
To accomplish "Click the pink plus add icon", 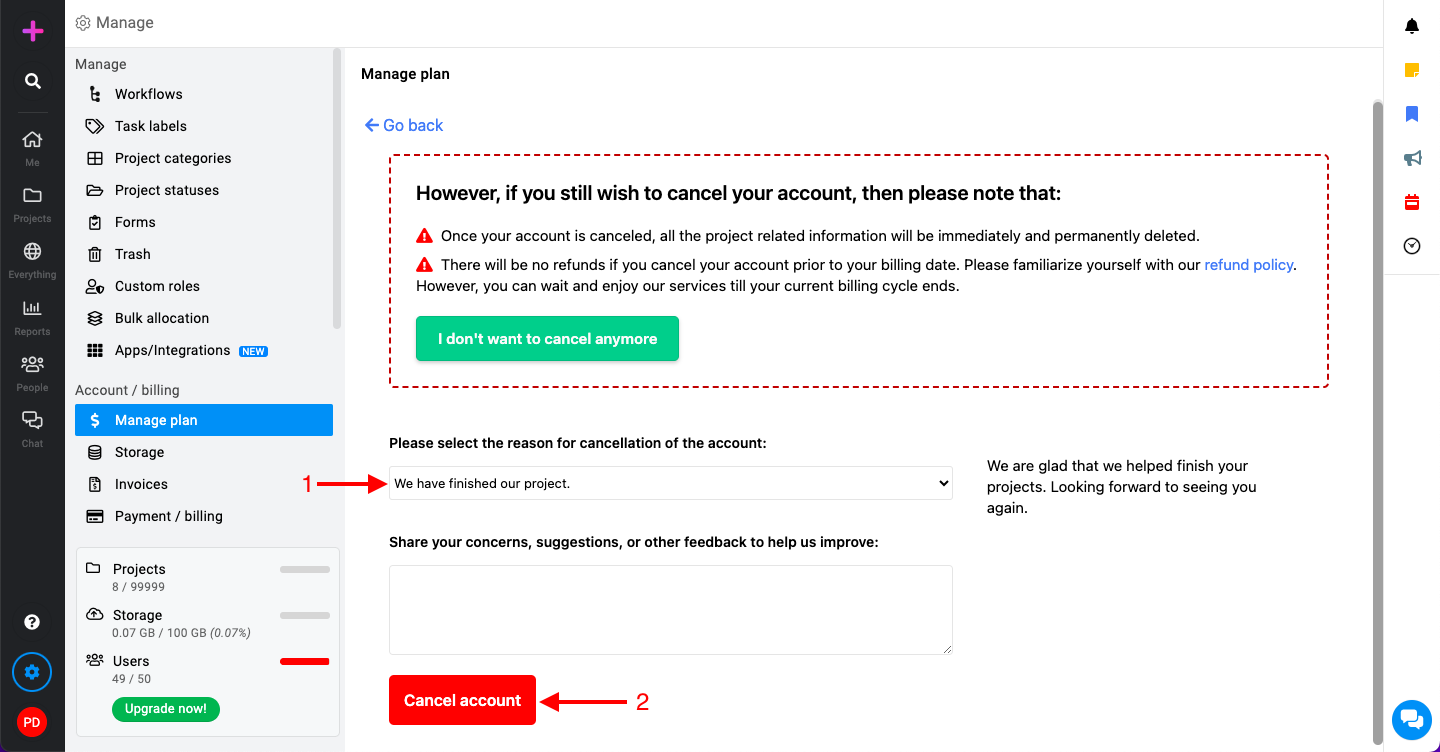I will pos(33,31).
